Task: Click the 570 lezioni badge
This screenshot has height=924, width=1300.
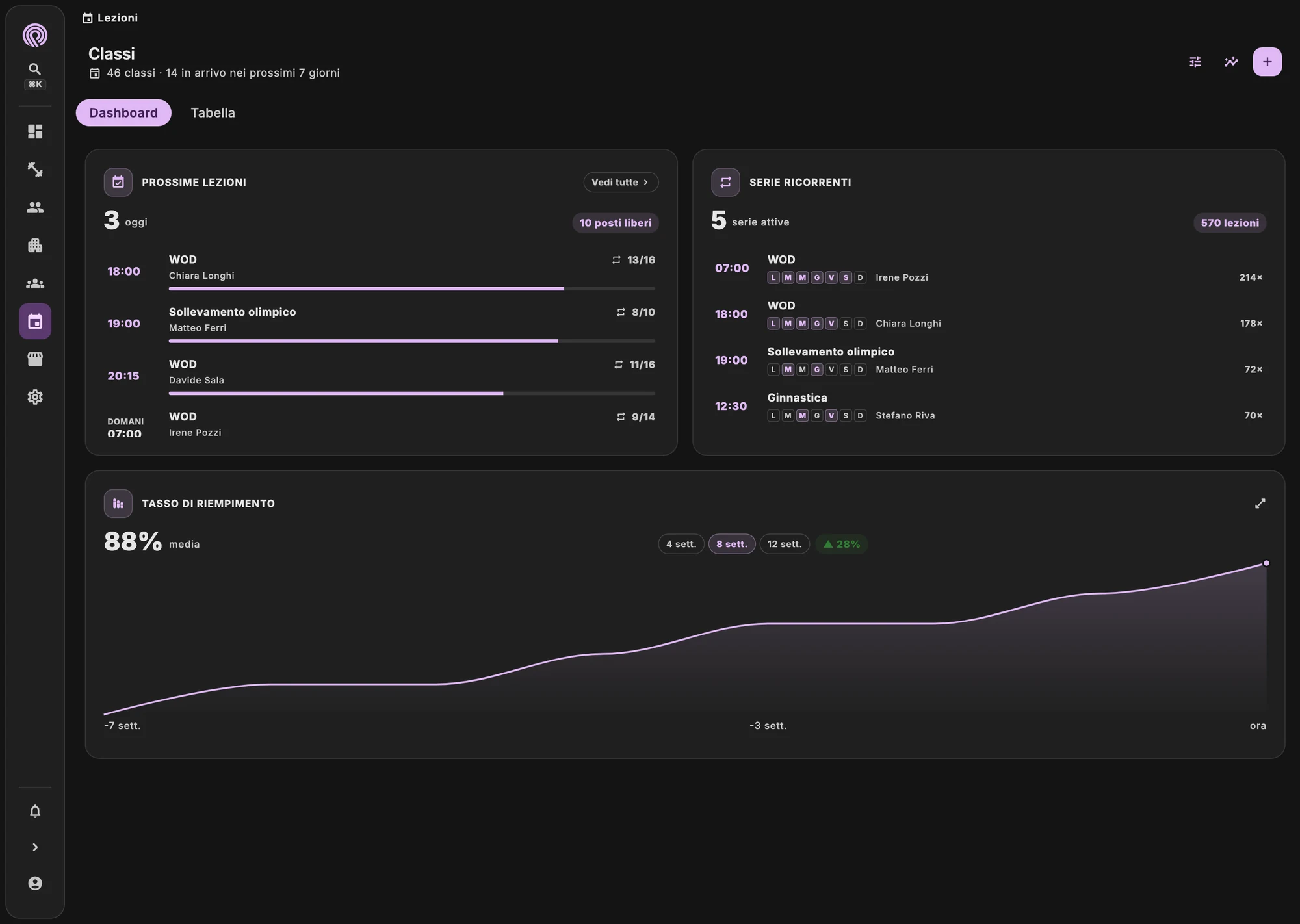Action: 1230,223
